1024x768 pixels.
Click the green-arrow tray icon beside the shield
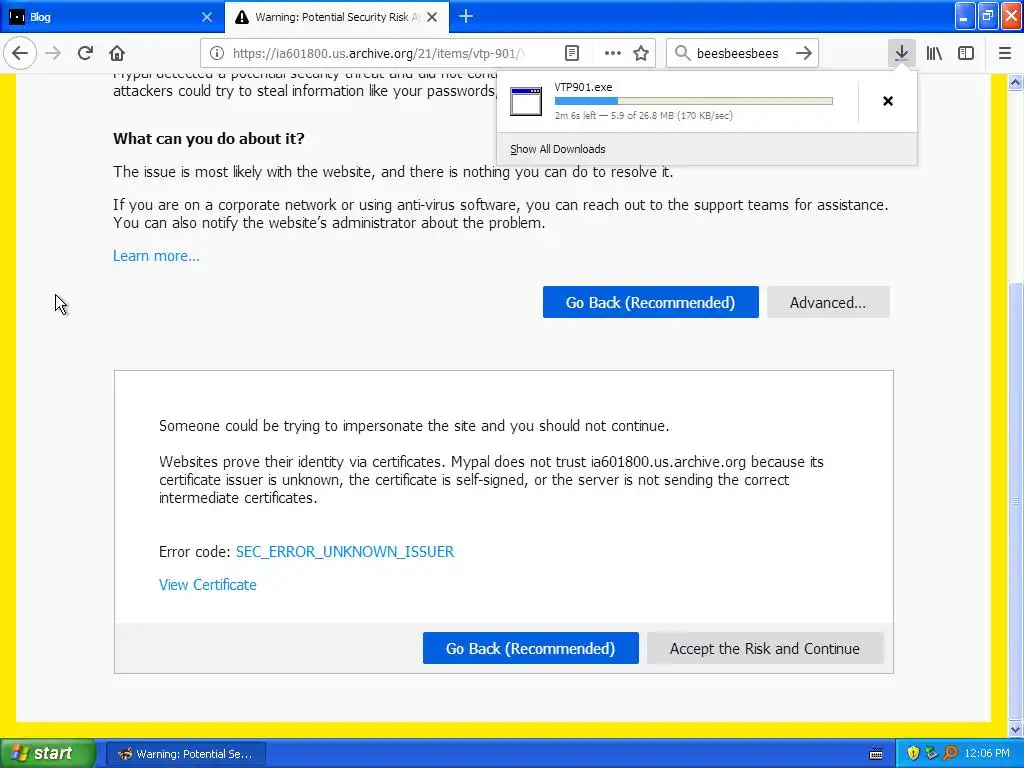(932, 754)
